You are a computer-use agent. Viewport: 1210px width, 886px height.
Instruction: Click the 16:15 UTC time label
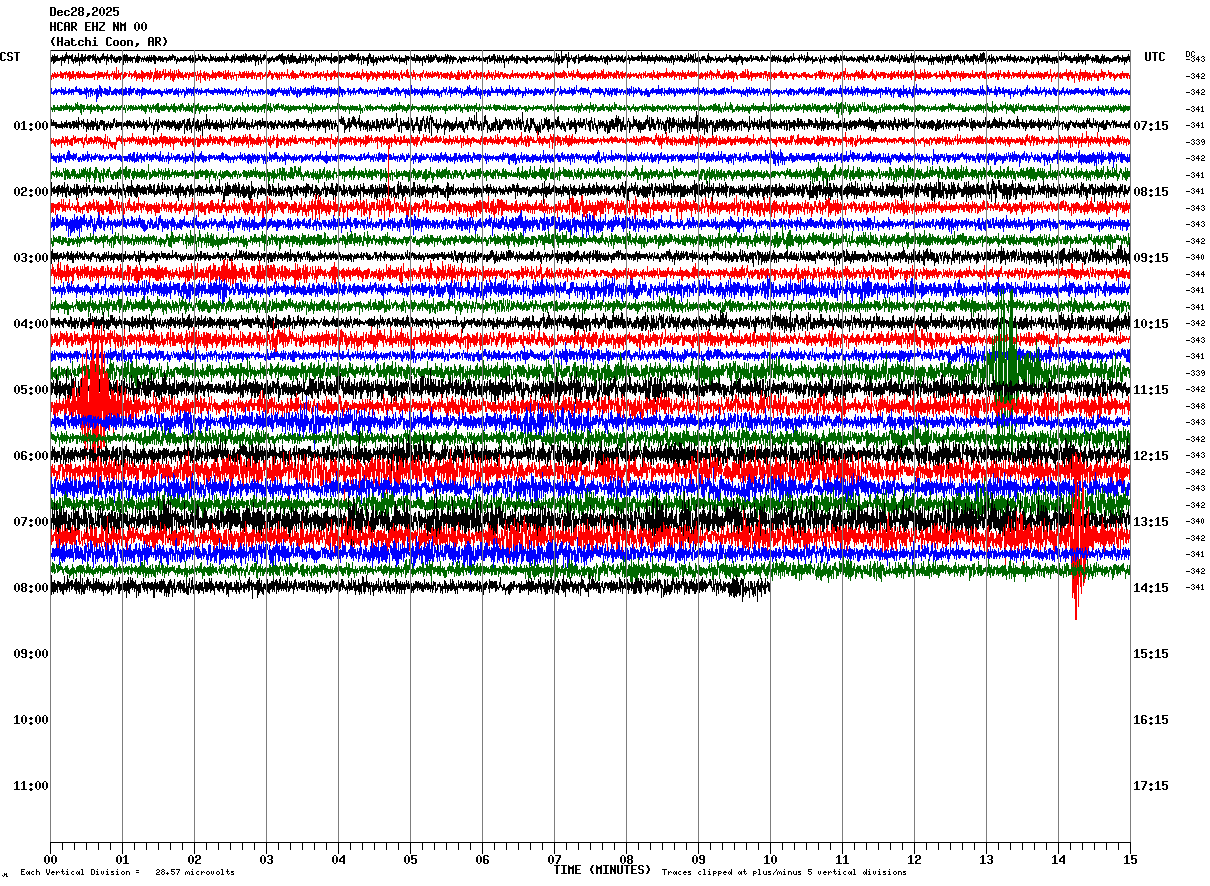coord(1152,720)
